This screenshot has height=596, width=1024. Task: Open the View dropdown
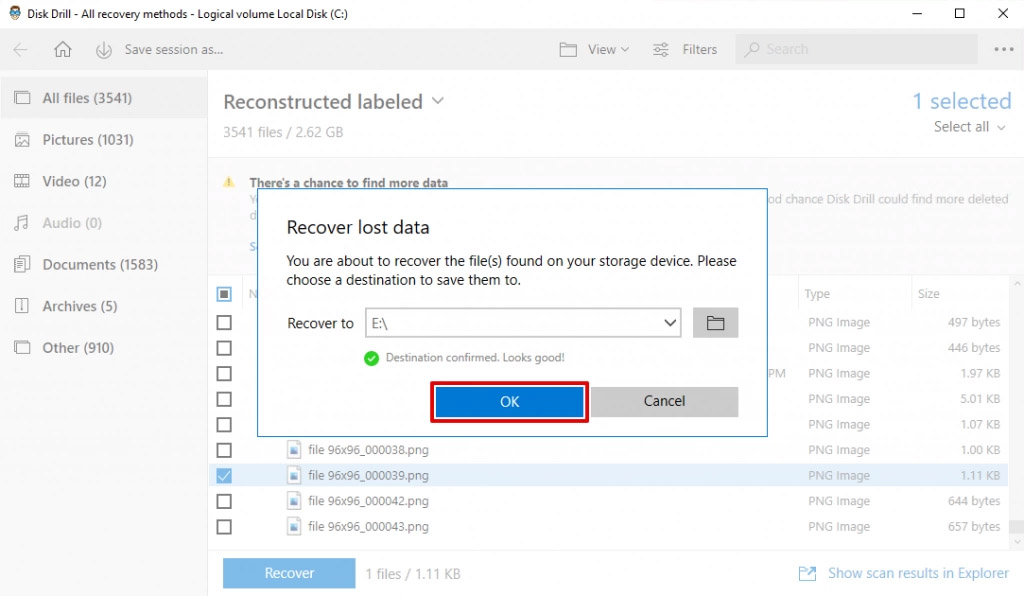pos(608,50)
